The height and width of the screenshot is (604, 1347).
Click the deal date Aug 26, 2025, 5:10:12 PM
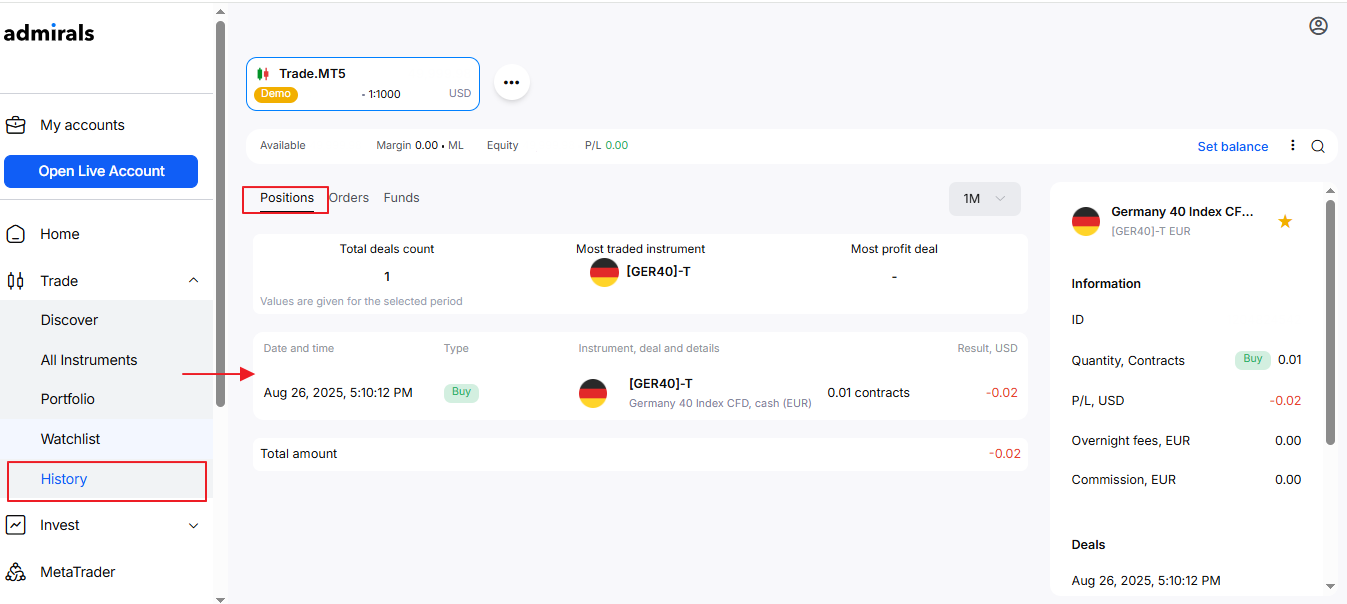(338, 393)
